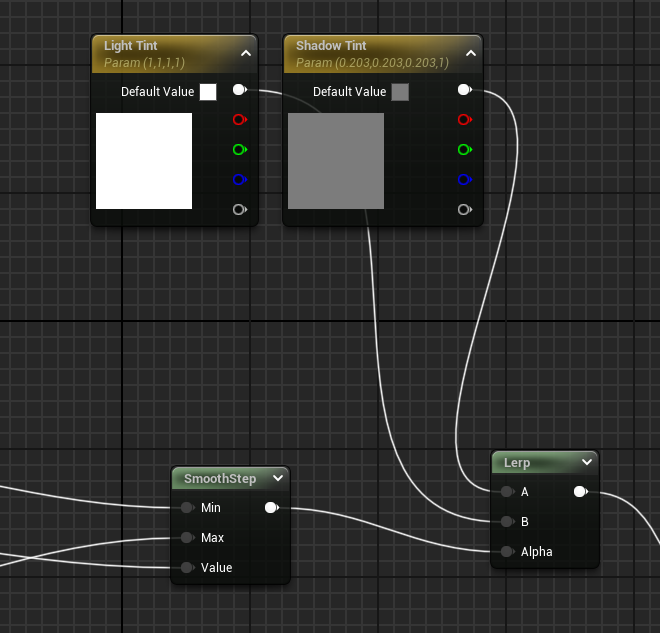Click the SmoothStep Value input pin
Screen dimensions: 660x633
(x=188, y=568)
